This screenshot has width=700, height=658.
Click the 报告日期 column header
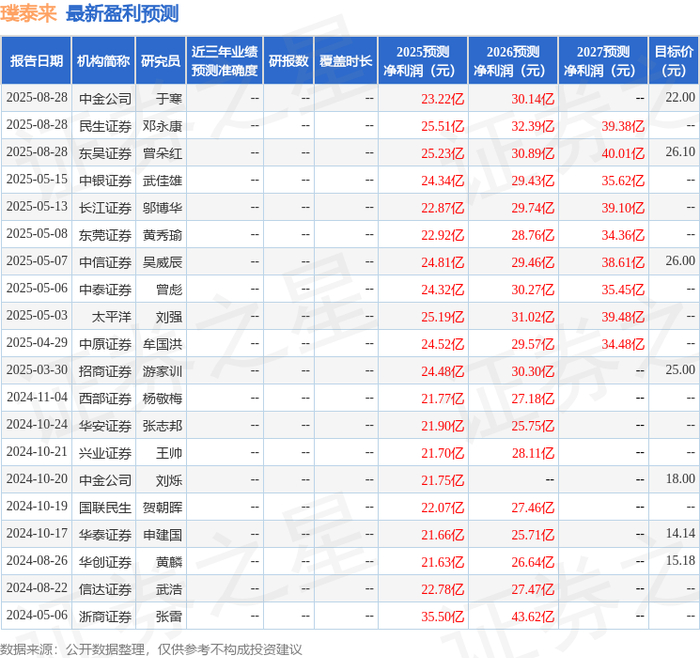36,61
